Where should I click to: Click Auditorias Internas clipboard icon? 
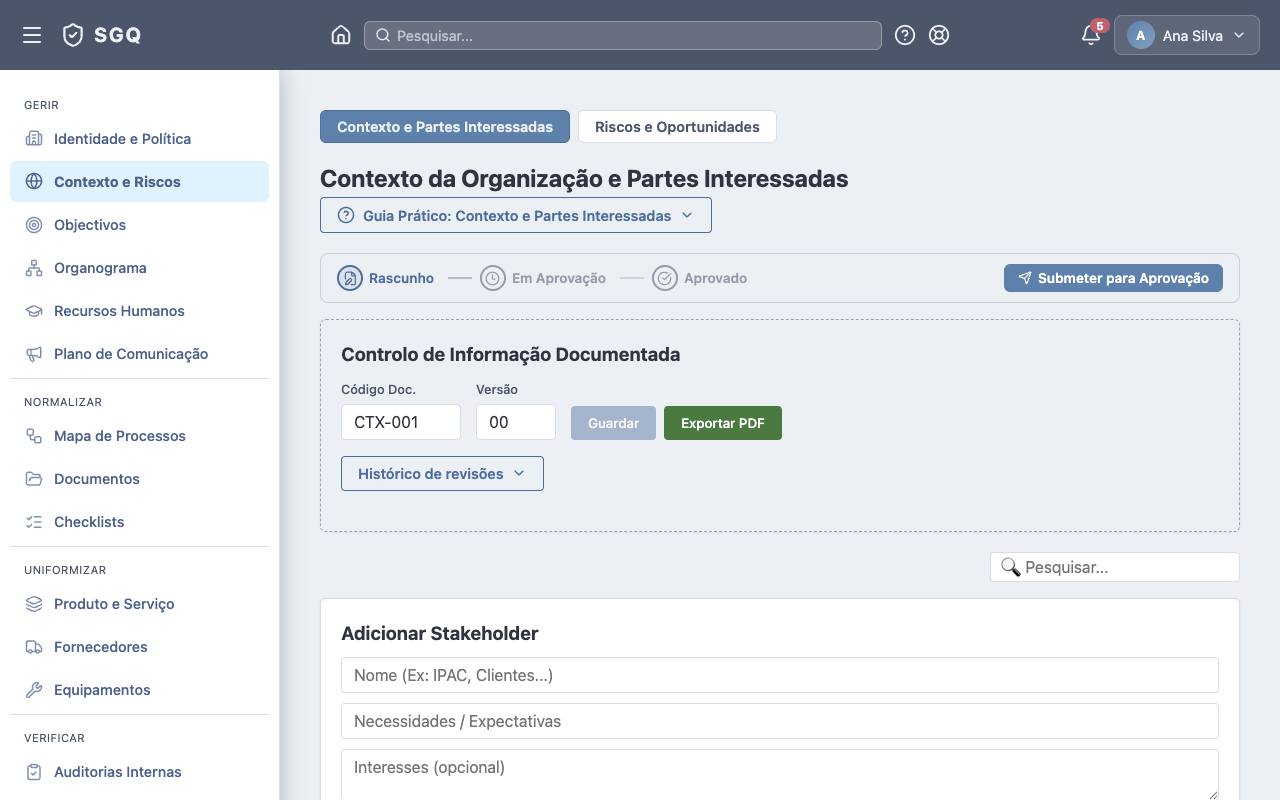click(34, 771)
